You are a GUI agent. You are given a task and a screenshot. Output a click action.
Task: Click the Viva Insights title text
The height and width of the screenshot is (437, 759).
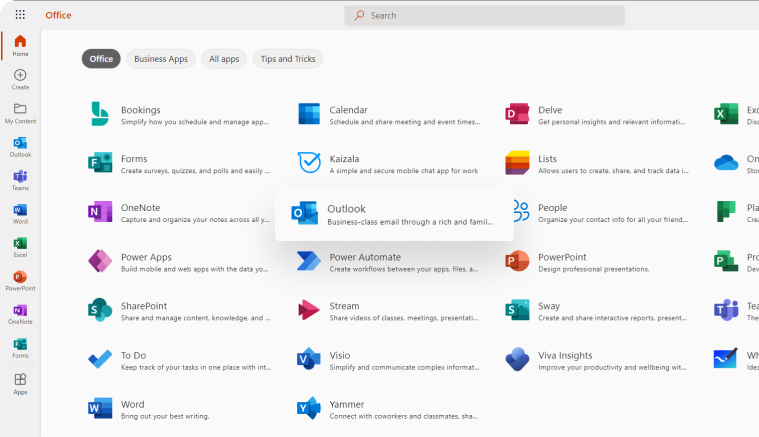[565, 355]
